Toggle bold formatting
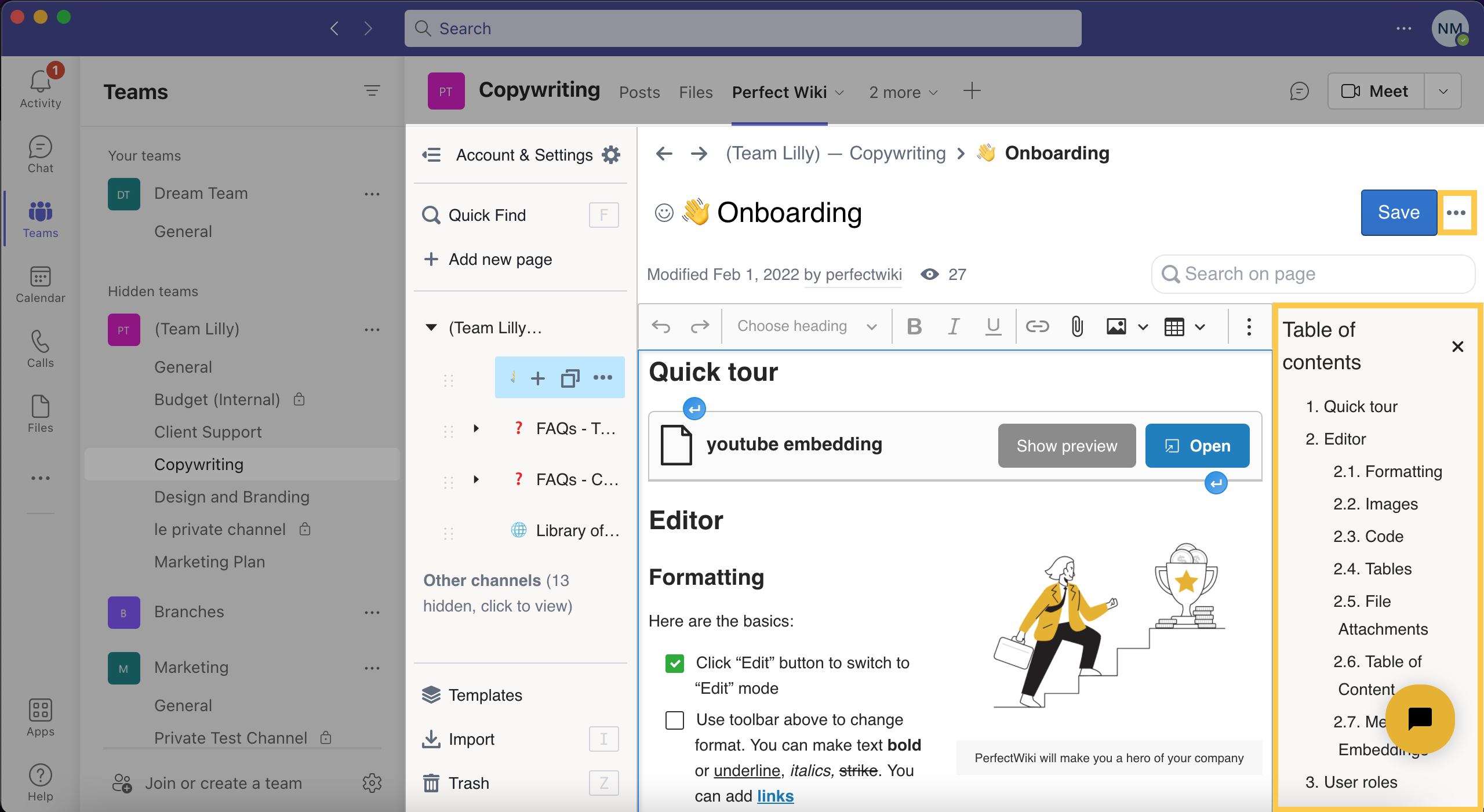This screenshot has height=812, width=1484. coord(914,326)
